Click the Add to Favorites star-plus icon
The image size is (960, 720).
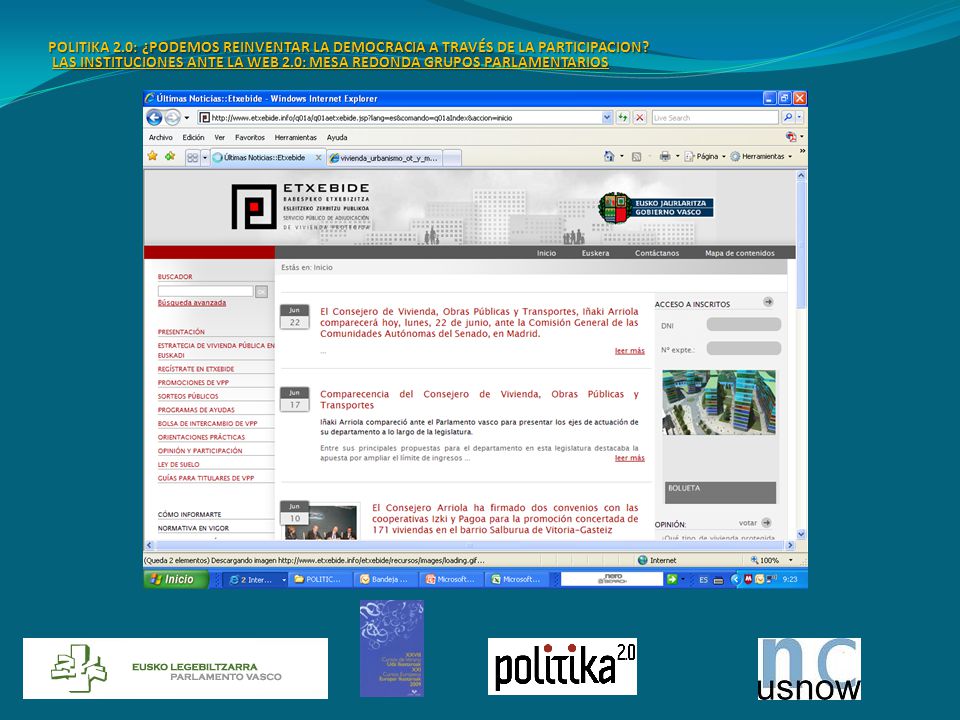point(170,157)
